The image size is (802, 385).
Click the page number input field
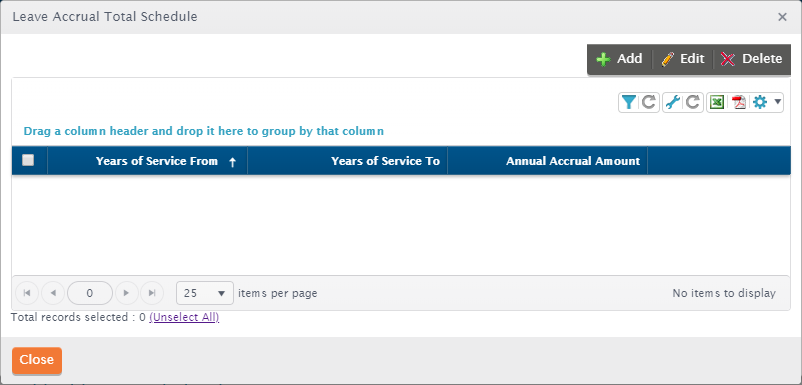(90, 293)
